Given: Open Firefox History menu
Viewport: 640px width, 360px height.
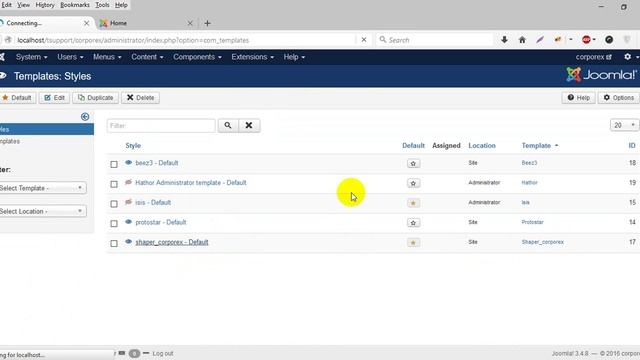Looking at the screenshot, I should (x=45, y=5).
